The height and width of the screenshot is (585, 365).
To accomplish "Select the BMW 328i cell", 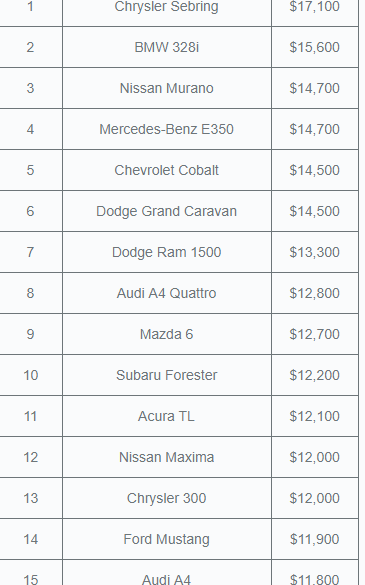I will click(167, 47).
